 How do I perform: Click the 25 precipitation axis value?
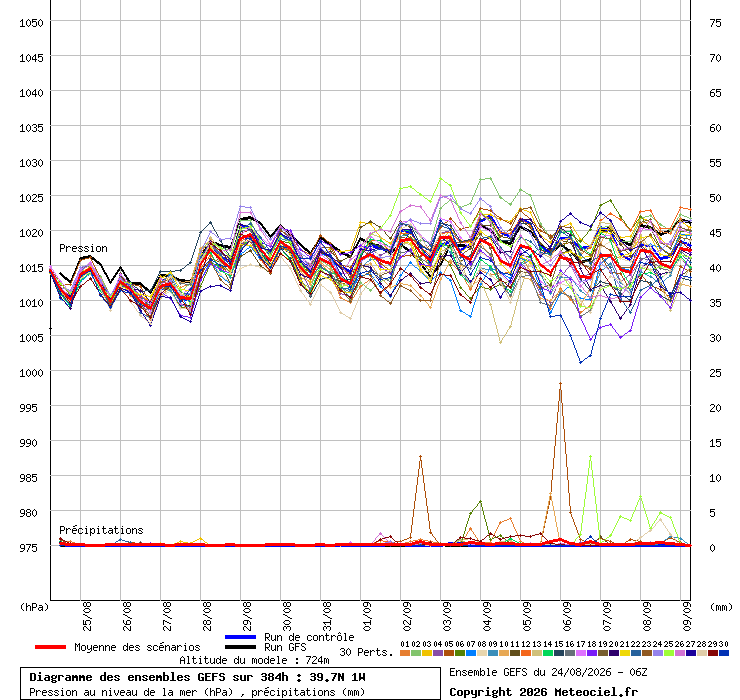[715, 373]
